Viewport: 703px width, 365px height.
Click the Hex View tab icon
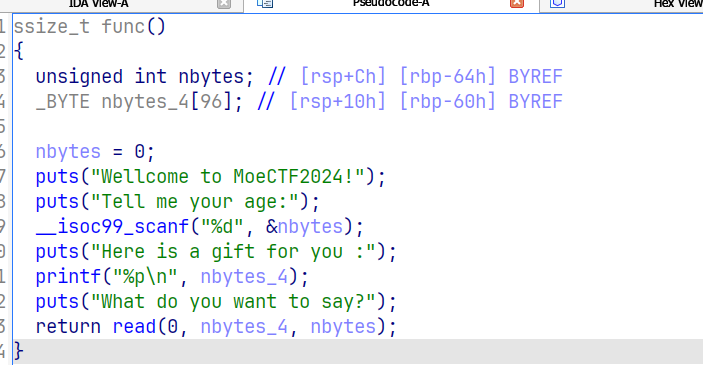[x=557, y=4]
